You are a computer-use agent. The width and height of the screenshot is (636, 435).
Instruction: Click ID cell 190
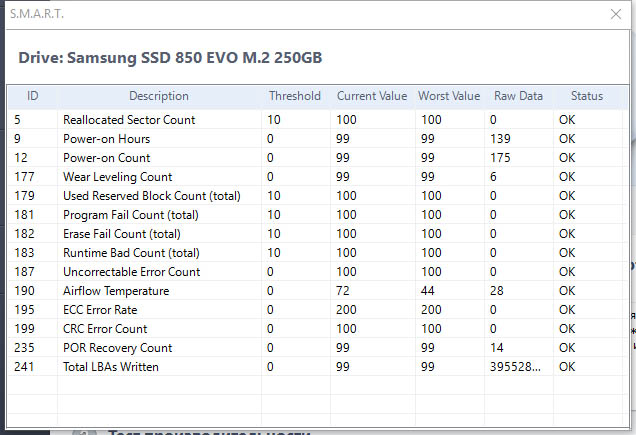tap(24, 291)
